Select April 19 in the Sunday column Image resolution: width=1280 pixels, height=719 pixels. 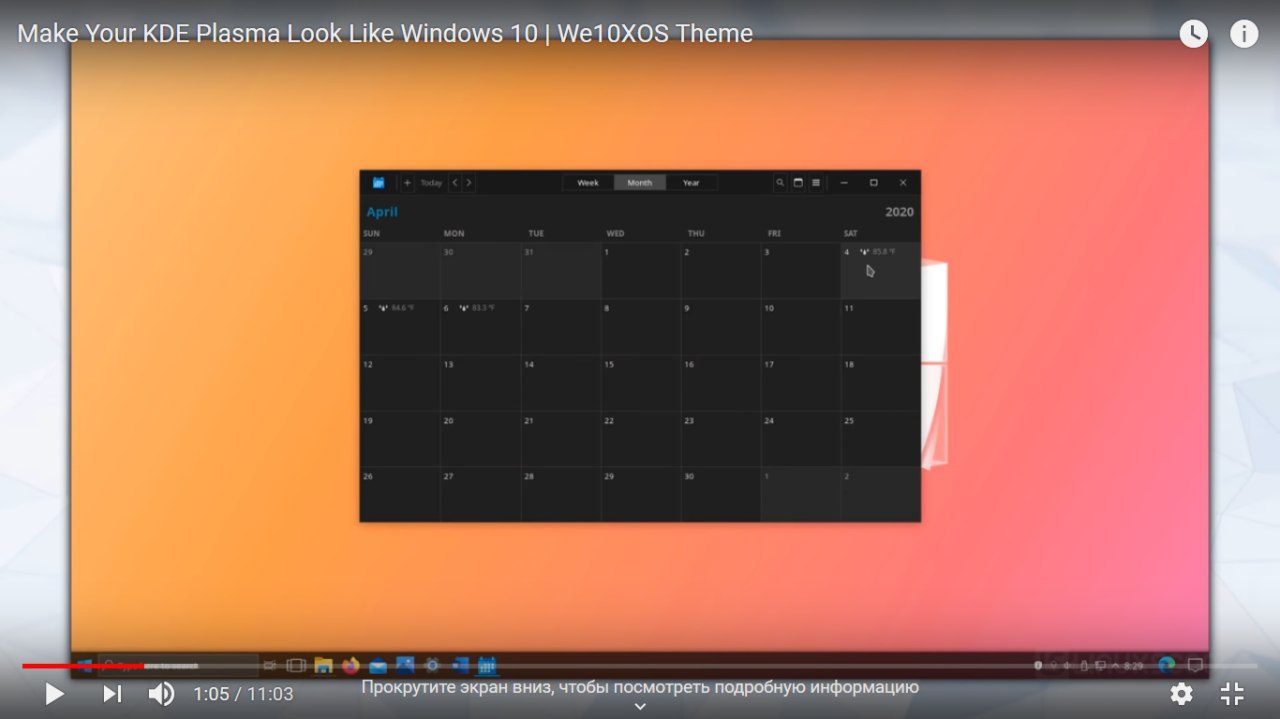pyautogui.click(x=400, y=438)
